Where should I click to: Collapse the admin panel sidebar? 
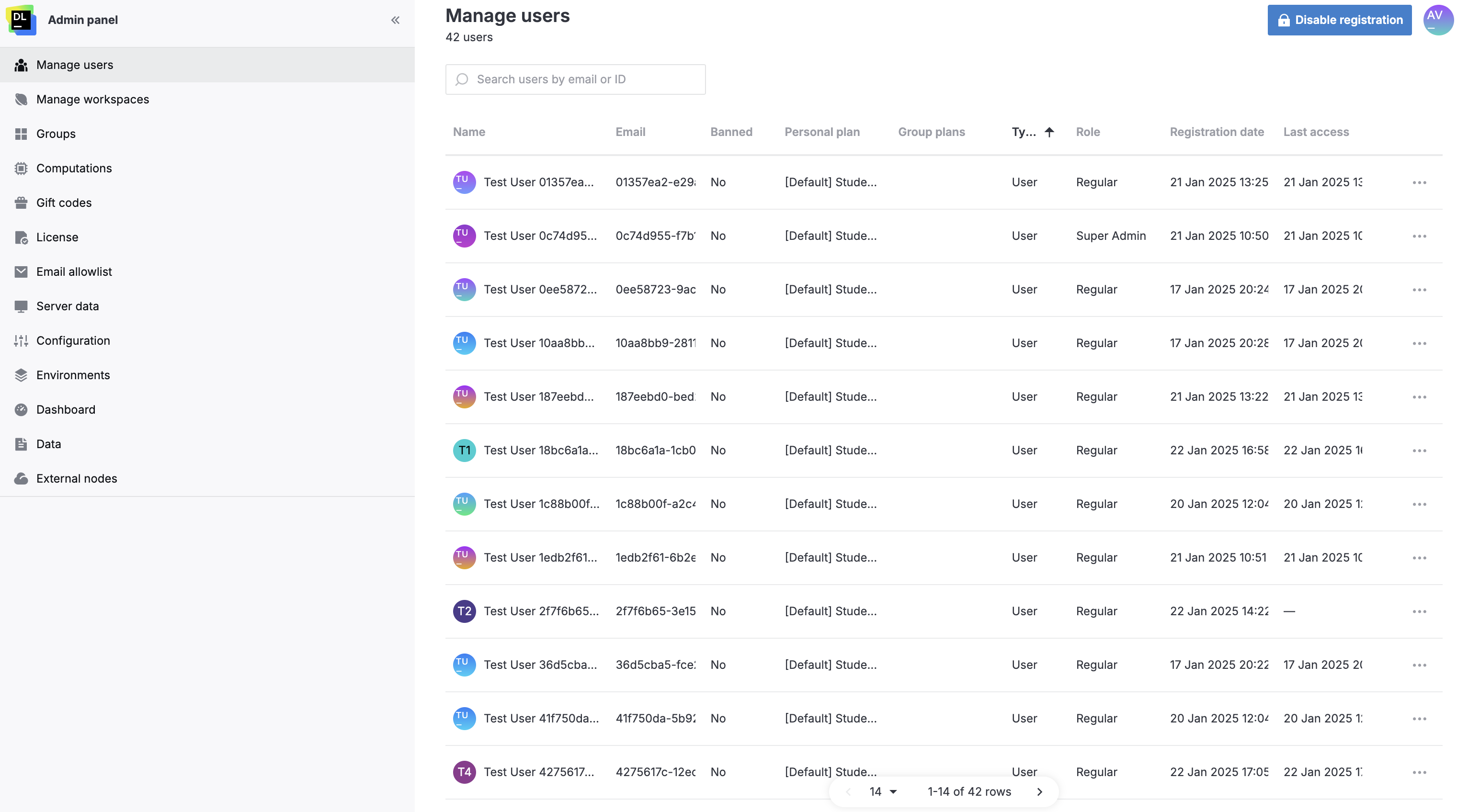click(395, 20)
